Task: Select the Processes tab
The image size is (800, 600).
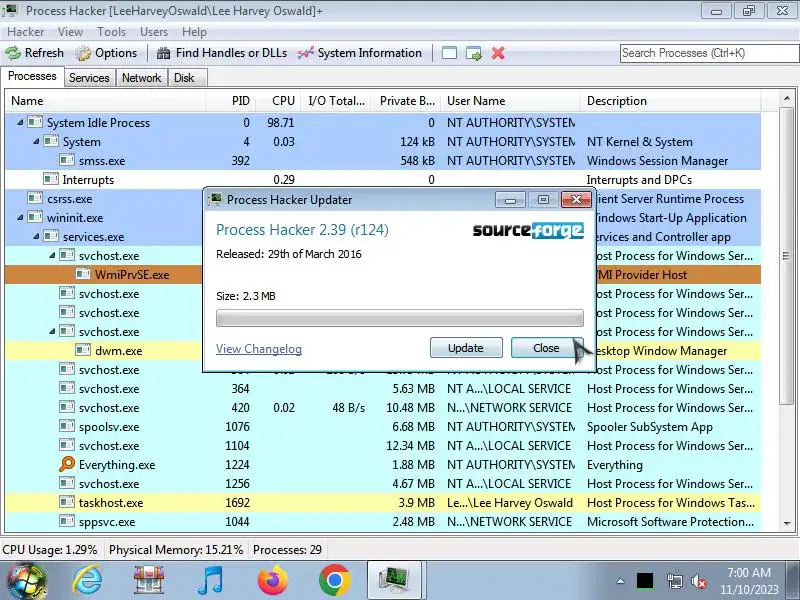Action: point(32,76)
